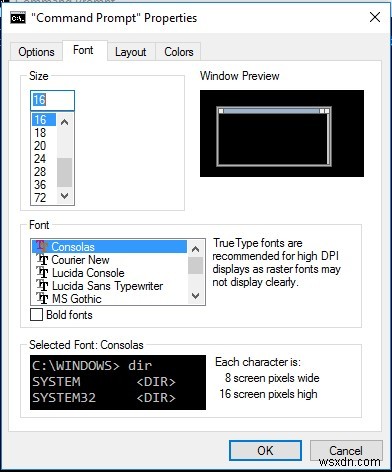Click the TrueType icon beside Lucida Console

tap(42, 273)
